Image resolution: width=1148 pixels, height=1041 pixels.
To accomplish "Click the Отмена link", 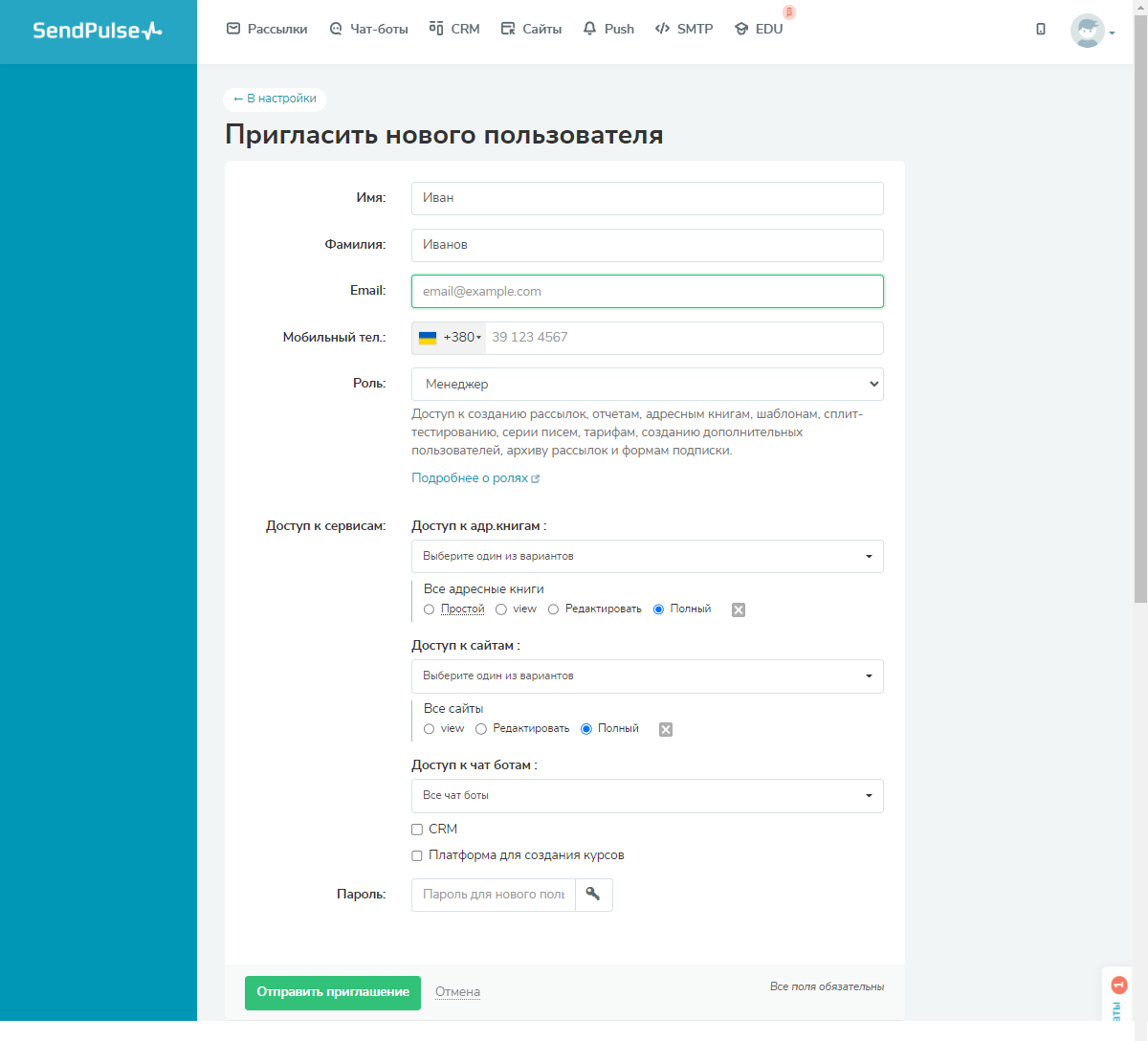I will [457, 992].
